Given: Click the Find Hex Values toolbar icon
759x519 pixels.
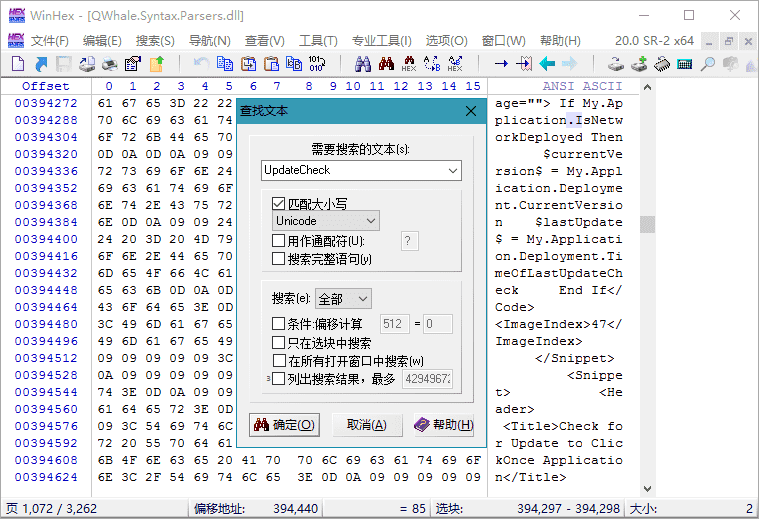Looking at the screenshot, I should point(409,64).
